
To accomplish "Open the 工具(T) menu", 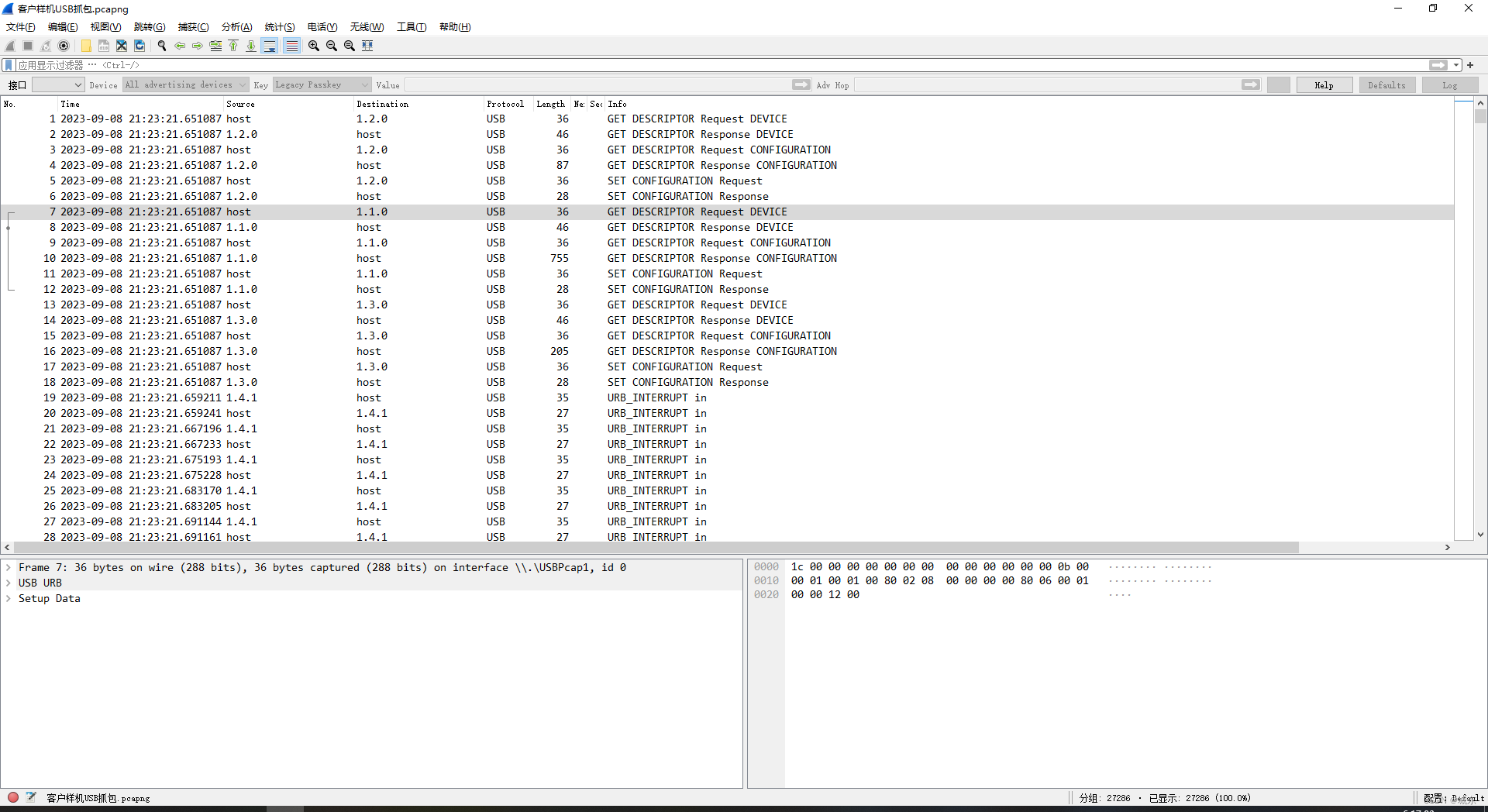I will pos(412,27).
